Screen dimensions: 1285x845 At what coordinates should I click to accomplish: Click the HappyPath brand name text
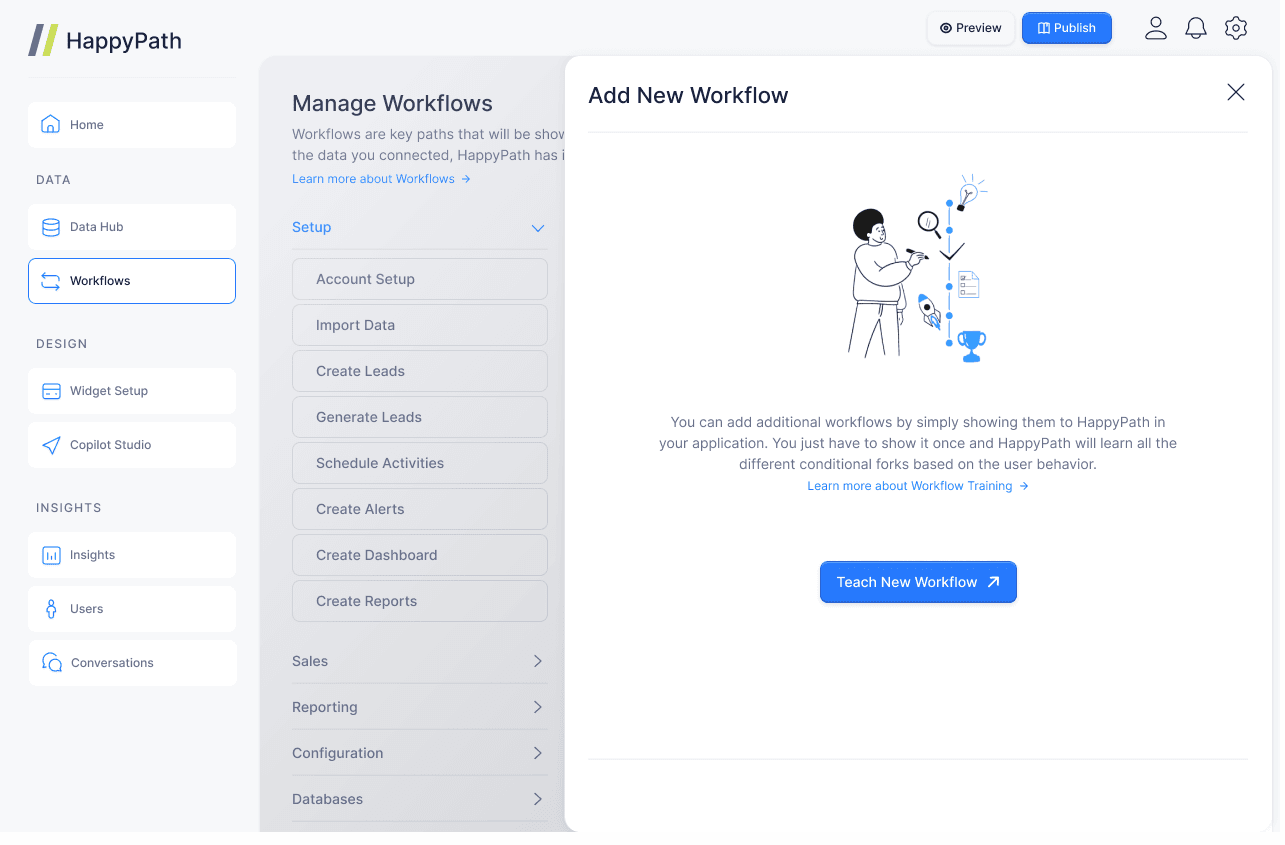[124, 41]
